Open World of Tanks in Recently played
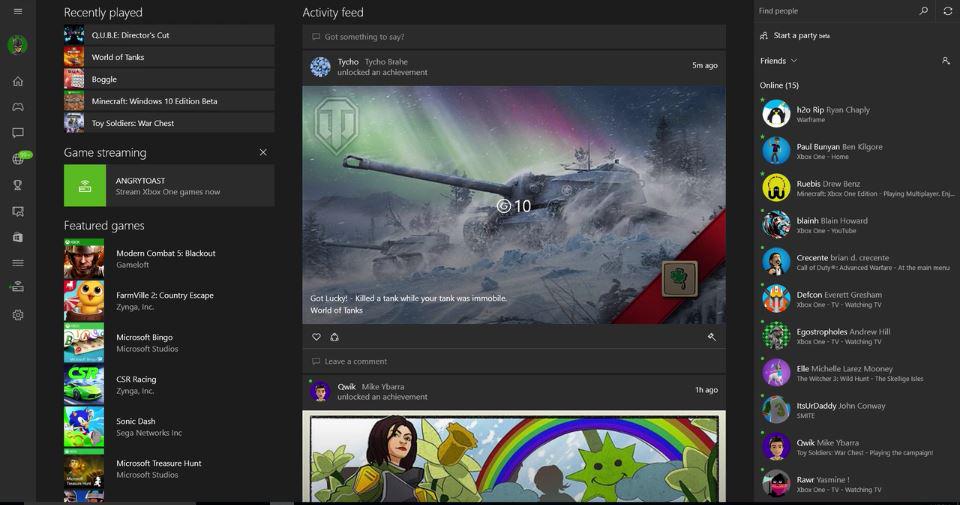The width and height of the screenshot is (961, 505). [x=169, y=57]
